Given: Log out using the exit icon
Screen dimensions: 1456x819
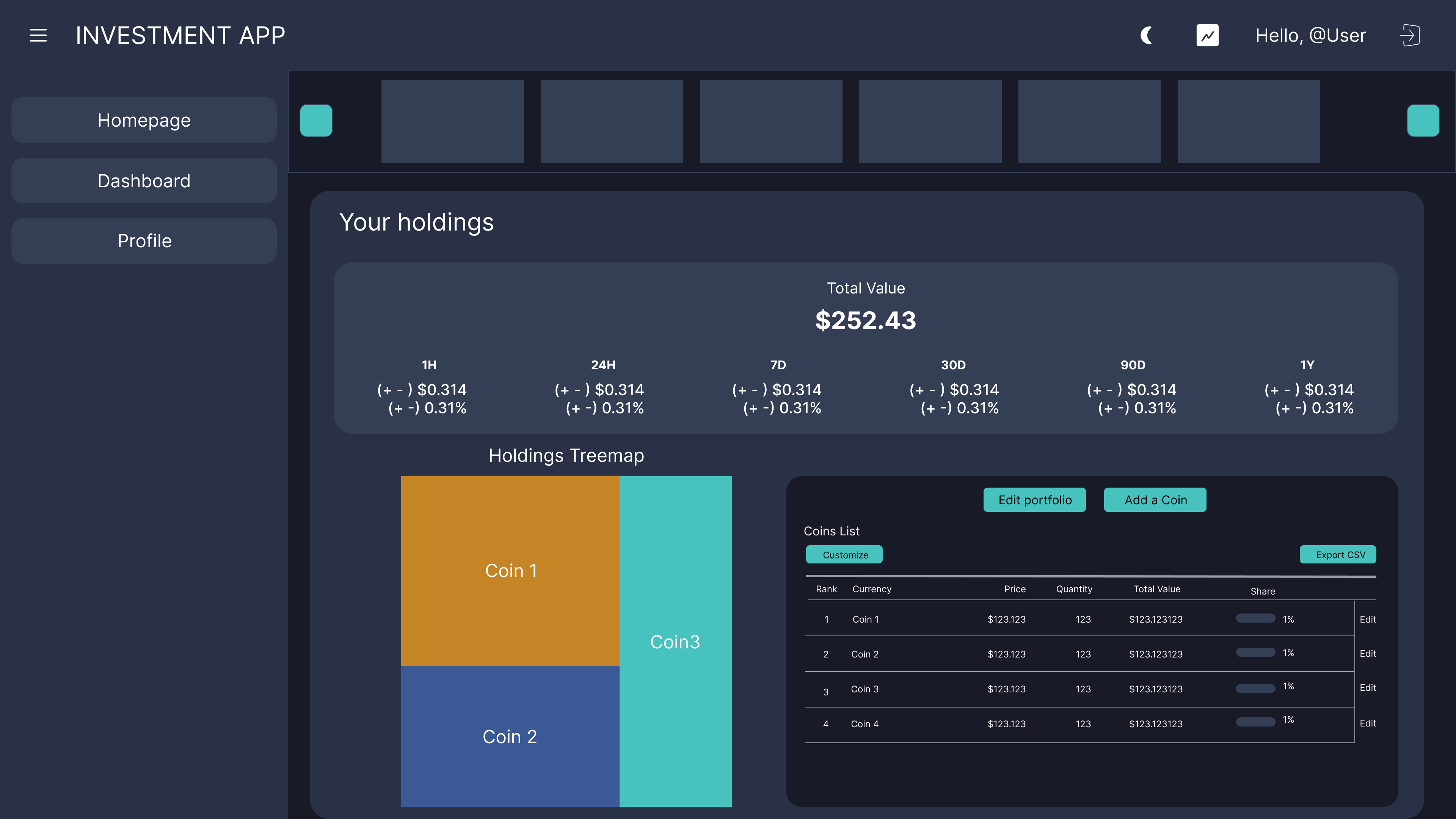Looking at the screenshot, I should [1410, 35].
